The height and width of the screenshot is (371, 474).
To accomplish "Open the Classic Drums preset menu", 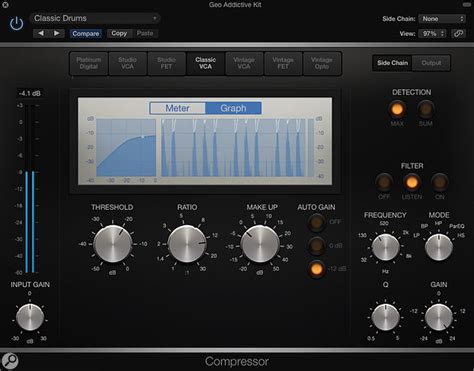I will (95, 18).
